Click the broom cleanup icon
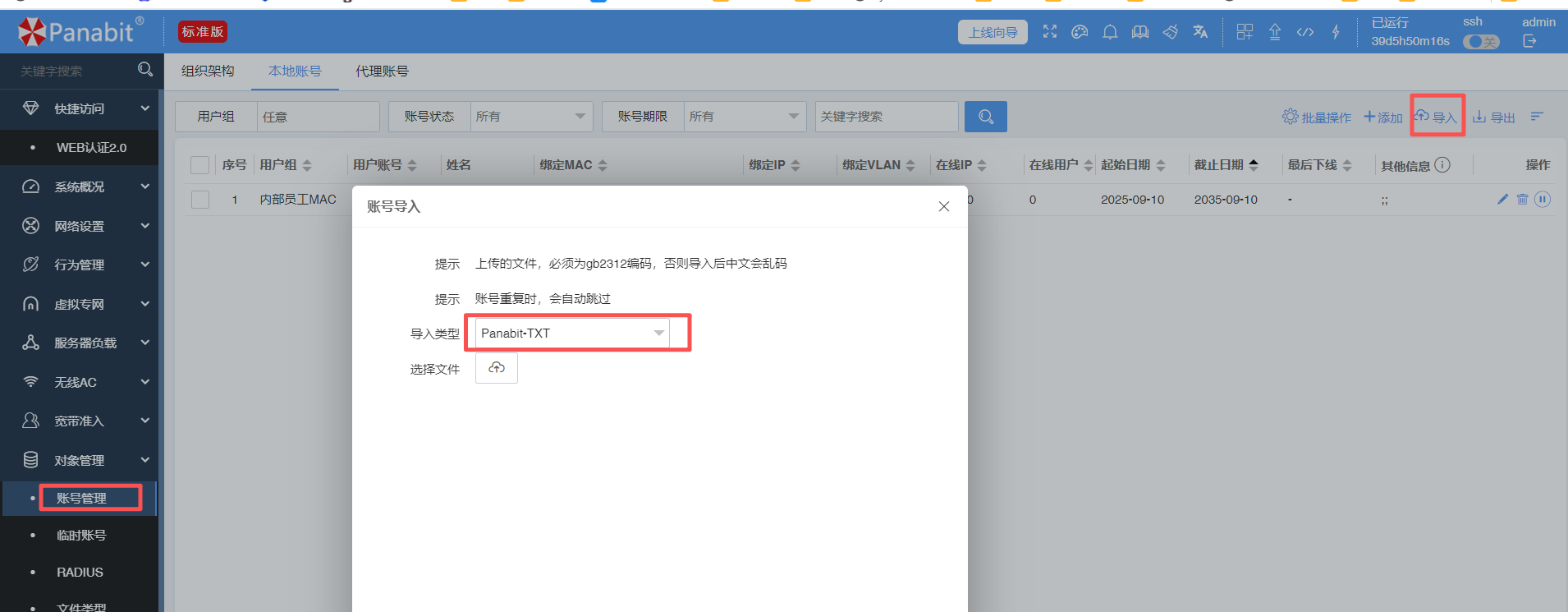1568x612 pixels. coord(1171,32)
